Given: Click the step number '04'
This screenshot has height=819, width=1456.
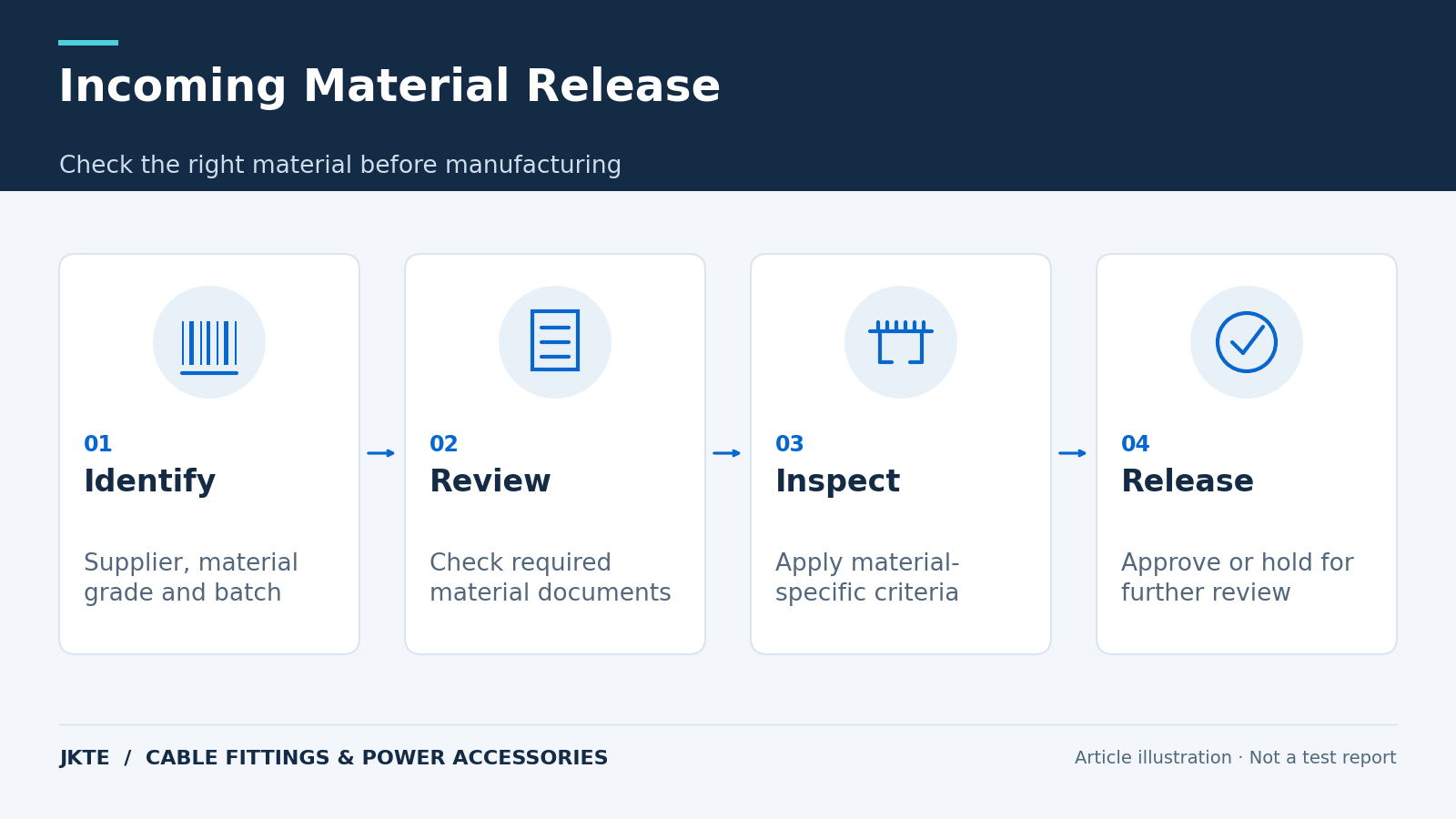Looking at the screenshot, I should tap(1136, 445).
